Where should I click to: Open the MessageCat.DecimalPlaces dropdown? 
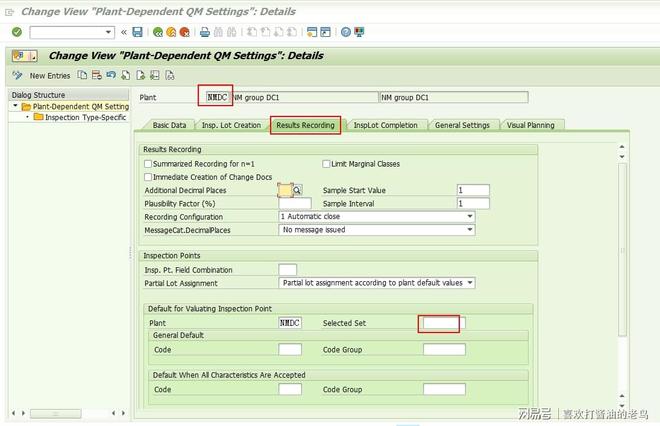pyautogui.click(x=470, y=230)
